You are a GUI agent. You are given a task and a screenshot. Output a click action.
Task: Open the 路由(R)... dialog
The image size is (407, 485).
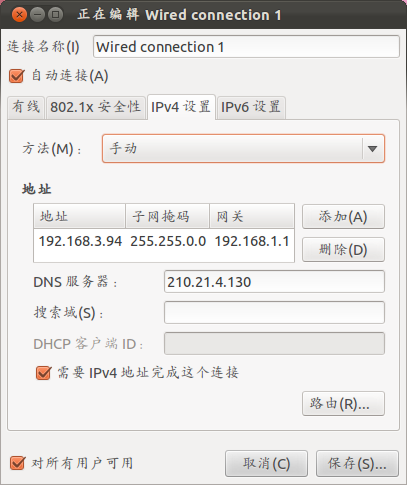pyautogui.click(x=343, y=404)
